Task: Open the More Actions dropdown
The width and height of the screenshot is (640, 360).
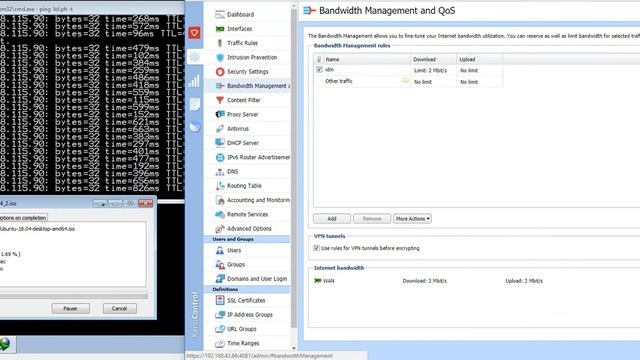Action: tap(412, 219)
